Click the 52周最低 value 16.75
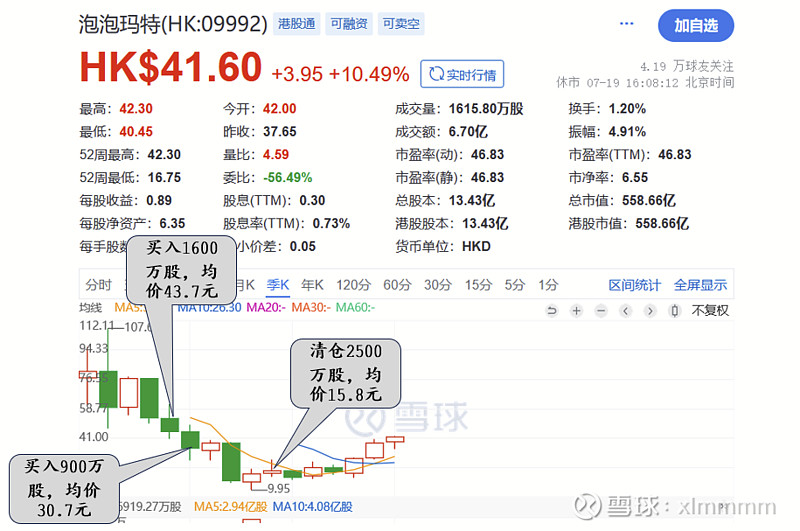 pos(164,178)
